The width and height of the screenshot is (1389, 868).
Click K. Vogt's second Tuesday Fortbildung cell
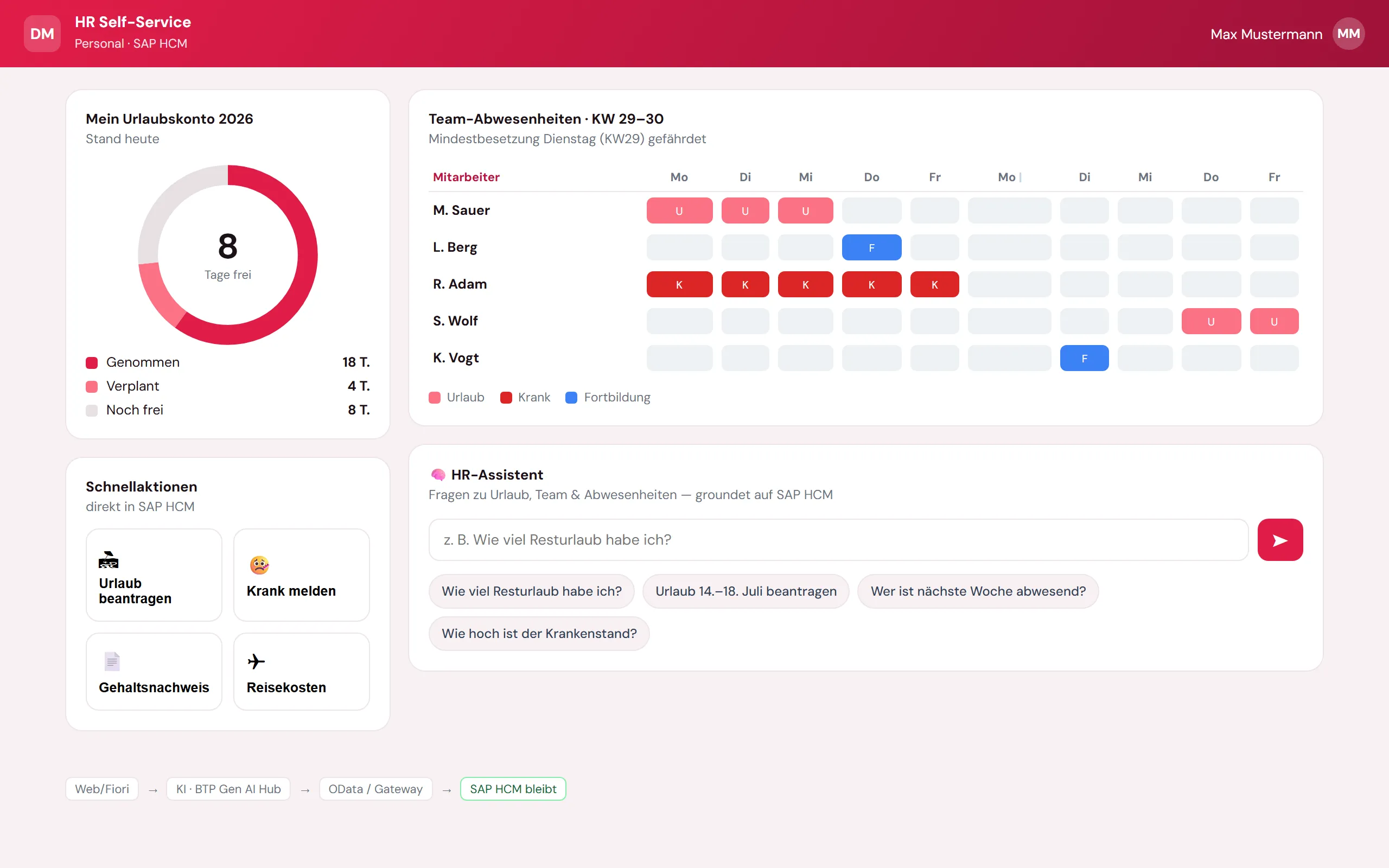[x=1084, y=358]
